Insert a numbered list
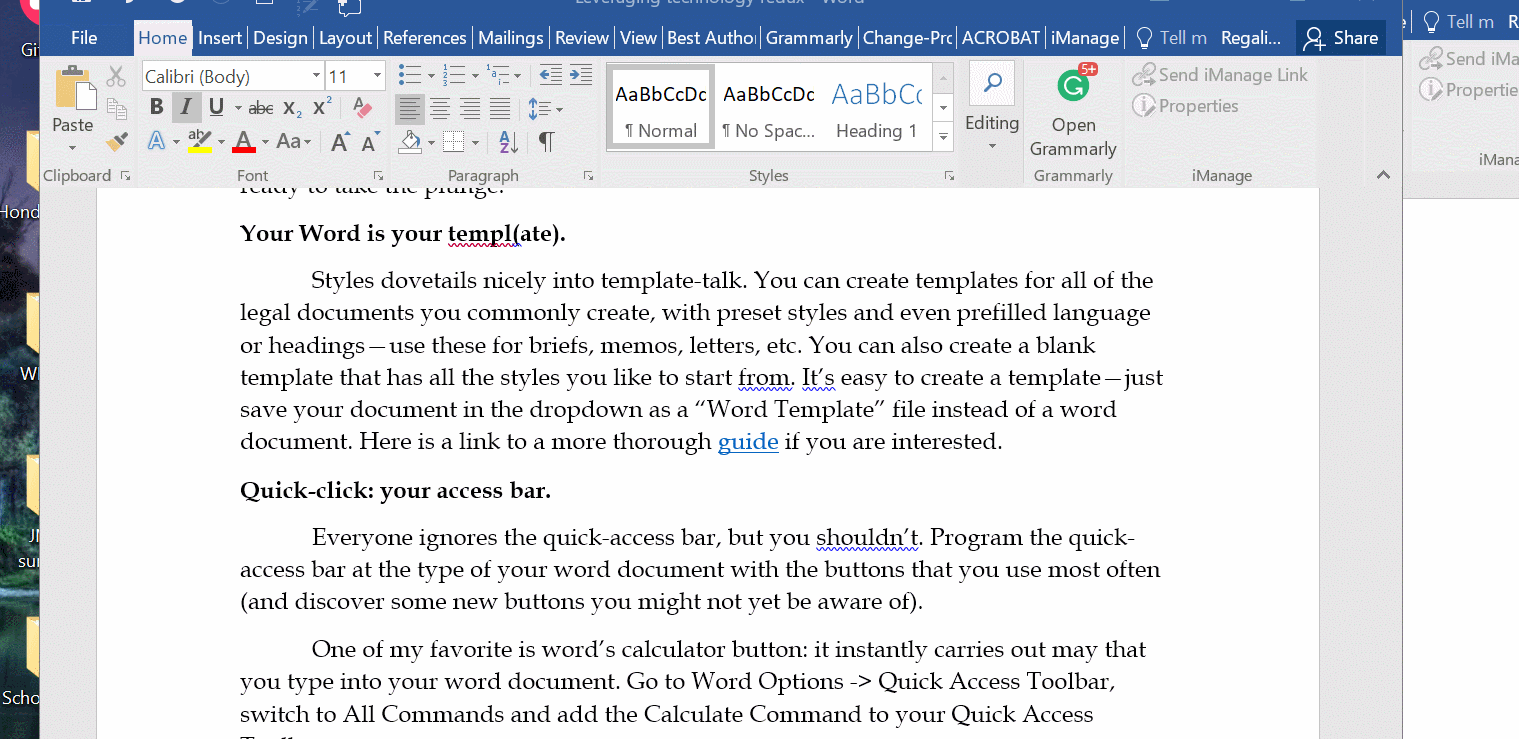Screen dimensions: 1519x739 453,75
